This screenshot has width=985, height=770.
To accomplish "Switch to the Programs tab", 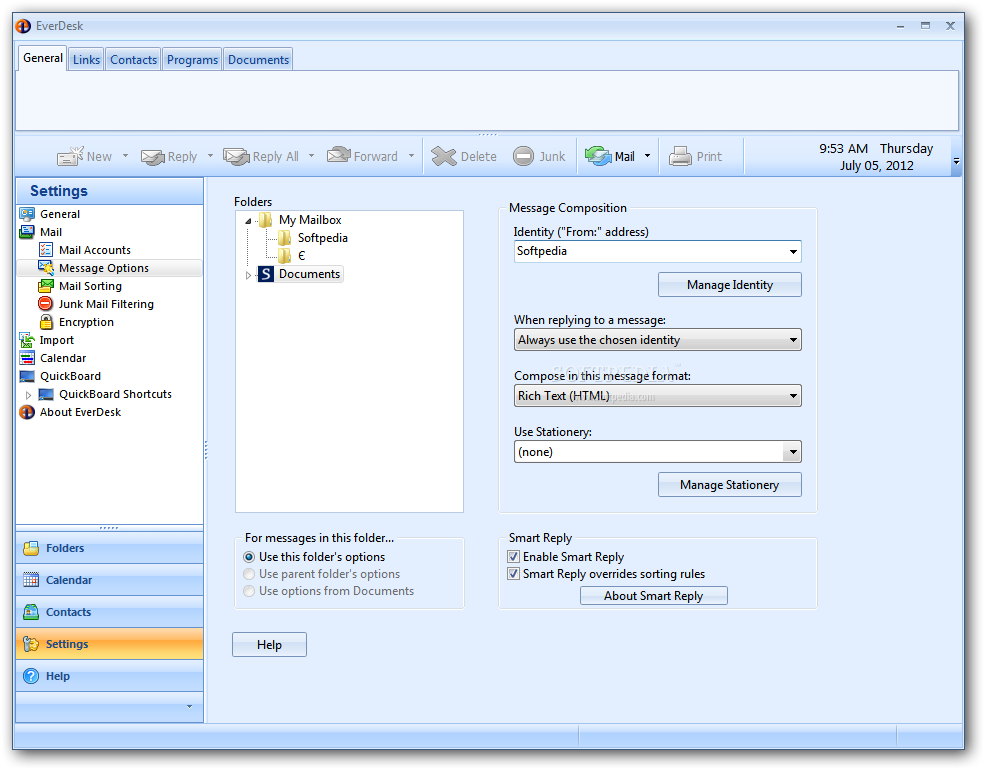I will pos(192,60).
